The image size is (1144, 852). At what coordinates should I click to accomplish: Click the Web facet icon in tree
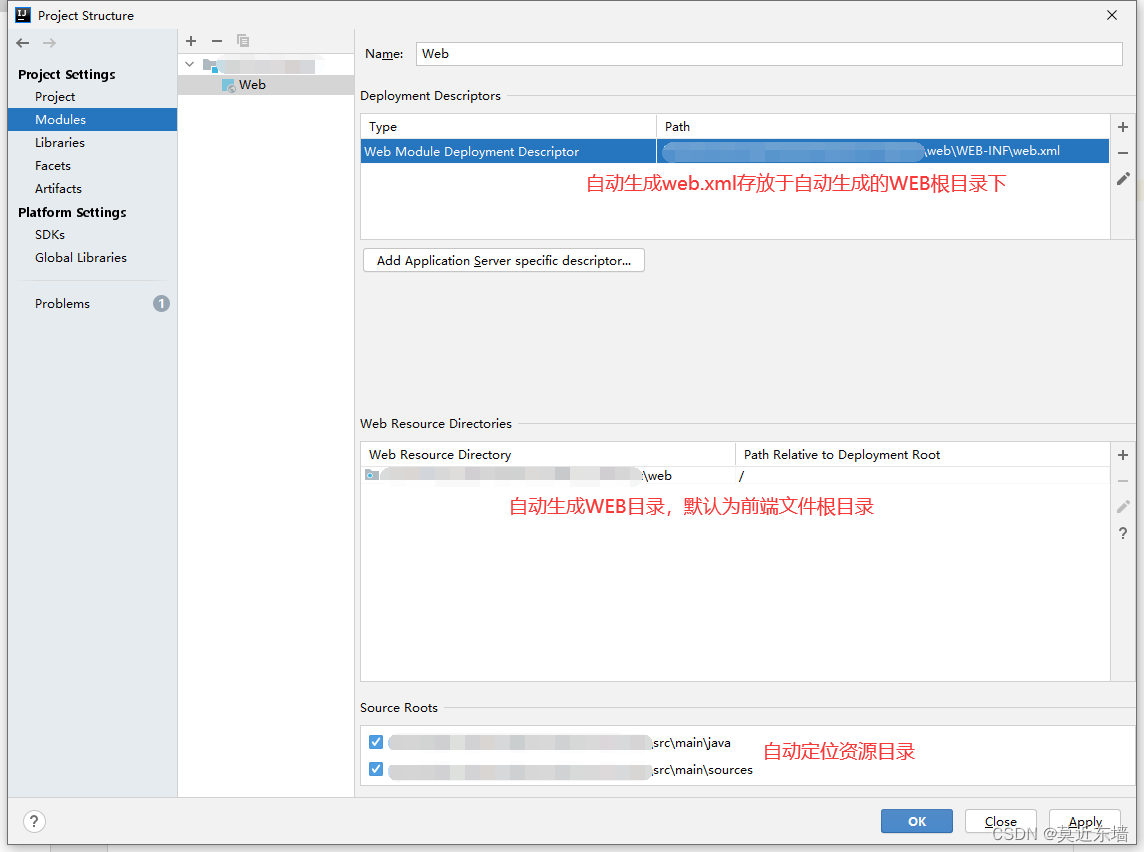(x=228, y=85)
